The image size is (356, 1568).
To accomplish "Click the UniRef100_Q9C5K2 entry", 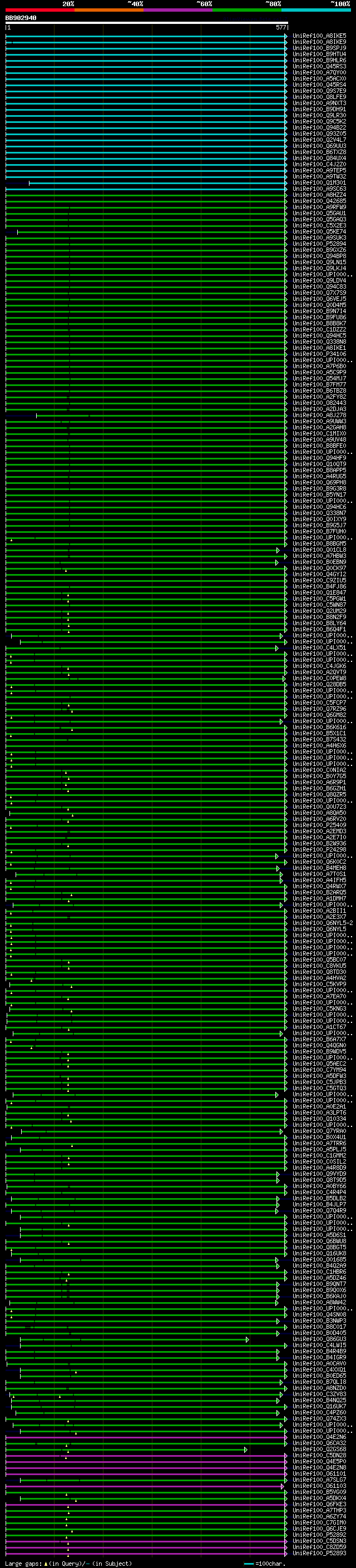I will pos(319,121).
